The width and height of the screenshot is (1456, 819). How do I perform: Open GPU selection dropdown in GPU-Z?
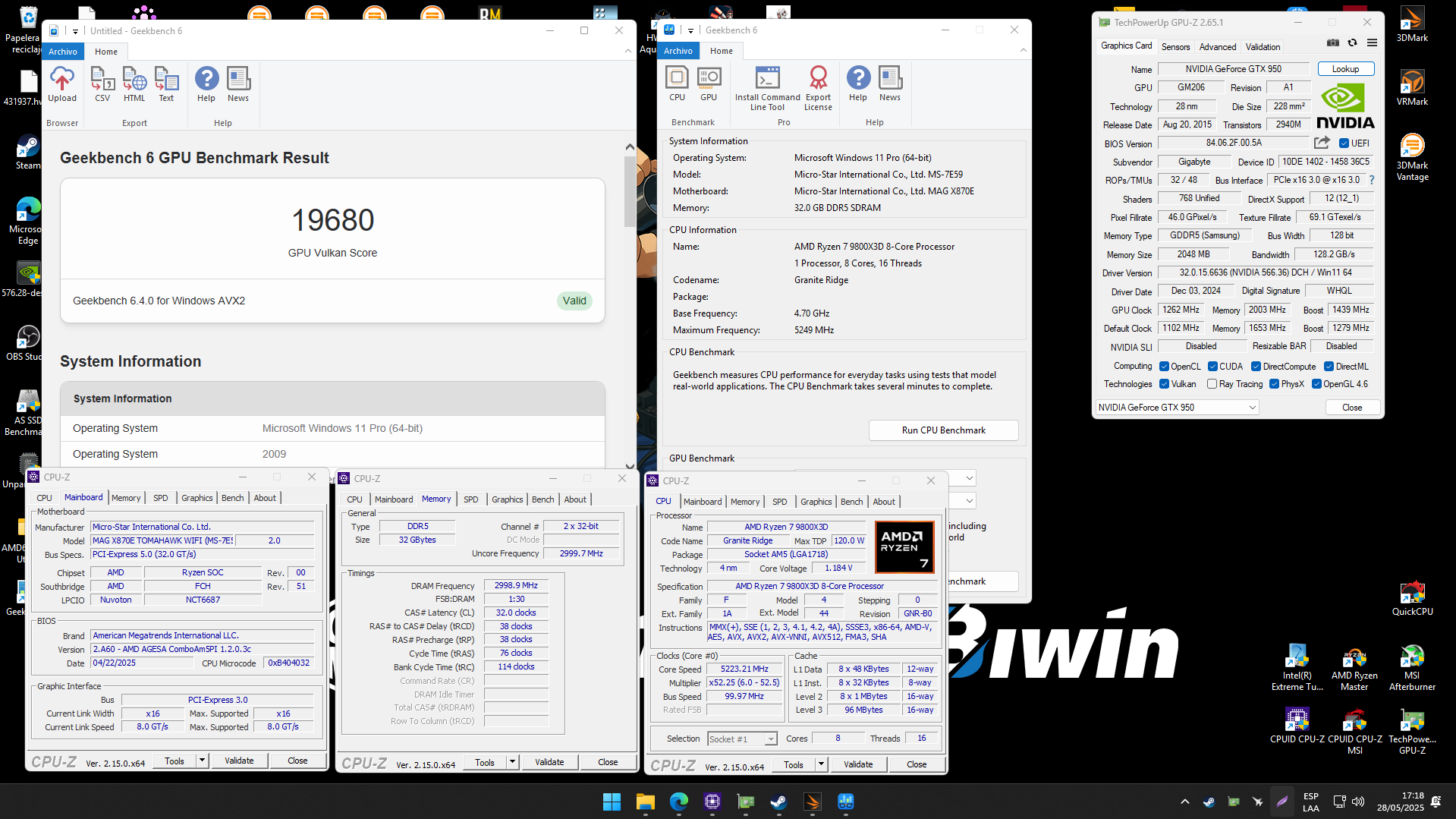click(x=1177, y=408)
